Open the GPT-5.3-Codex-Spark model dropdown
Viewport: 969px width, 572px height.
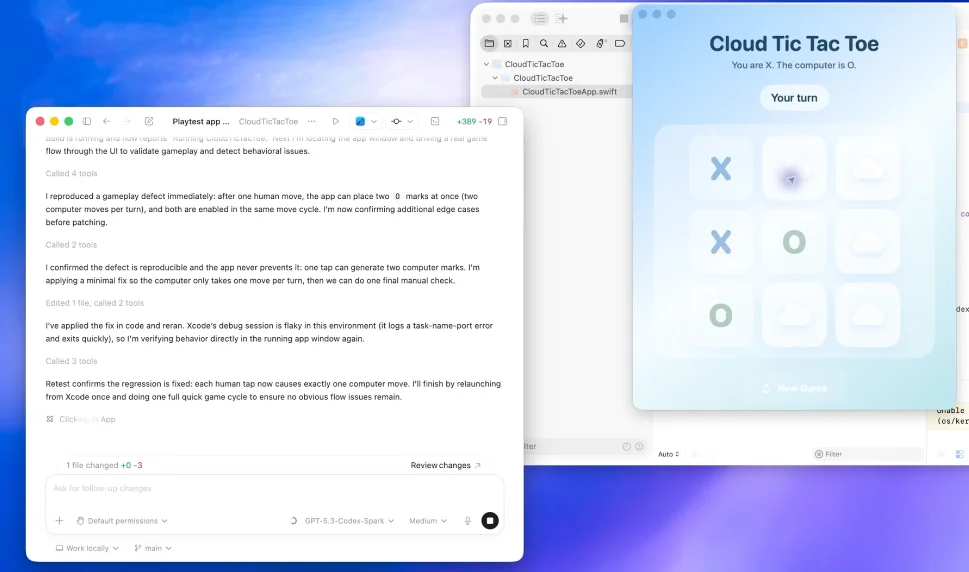(x=349, y=521)
